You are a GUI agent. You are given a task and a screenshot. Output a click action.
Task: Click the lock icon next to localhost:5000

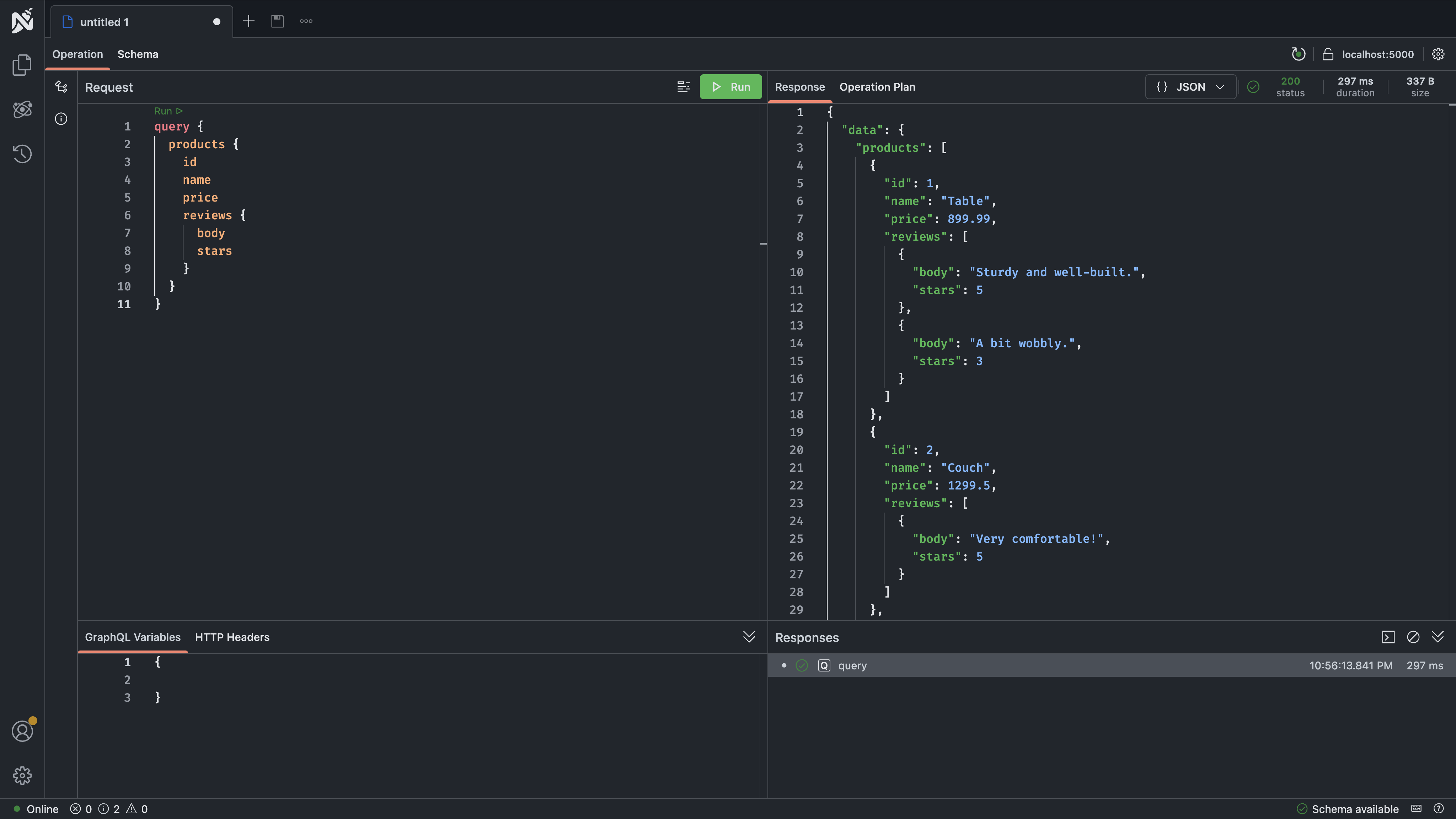[1328, 54]
